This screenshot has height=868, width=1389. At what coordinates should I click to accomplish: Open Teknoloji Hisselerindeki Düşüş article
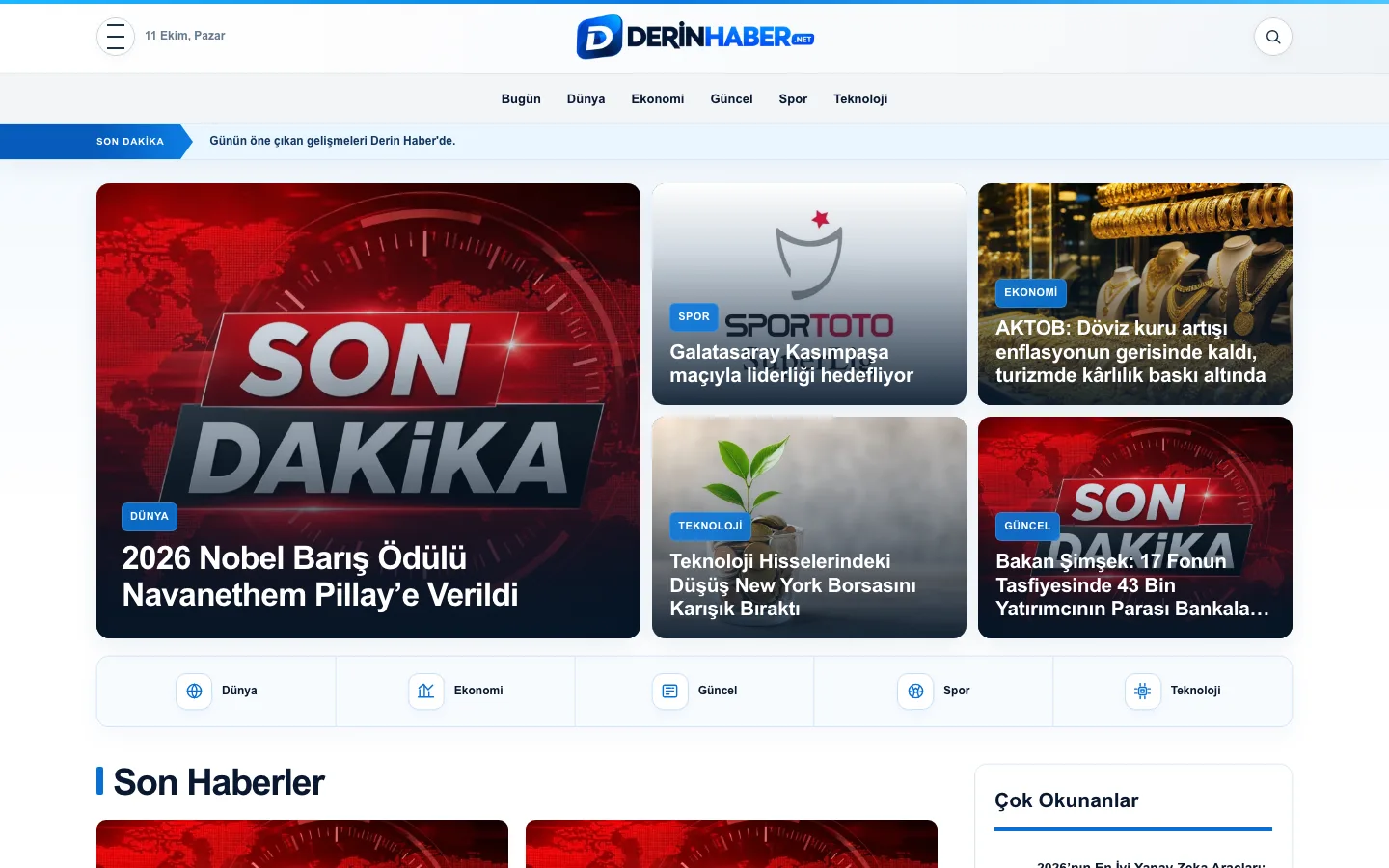pyautogui.click(x=793, y=584)
